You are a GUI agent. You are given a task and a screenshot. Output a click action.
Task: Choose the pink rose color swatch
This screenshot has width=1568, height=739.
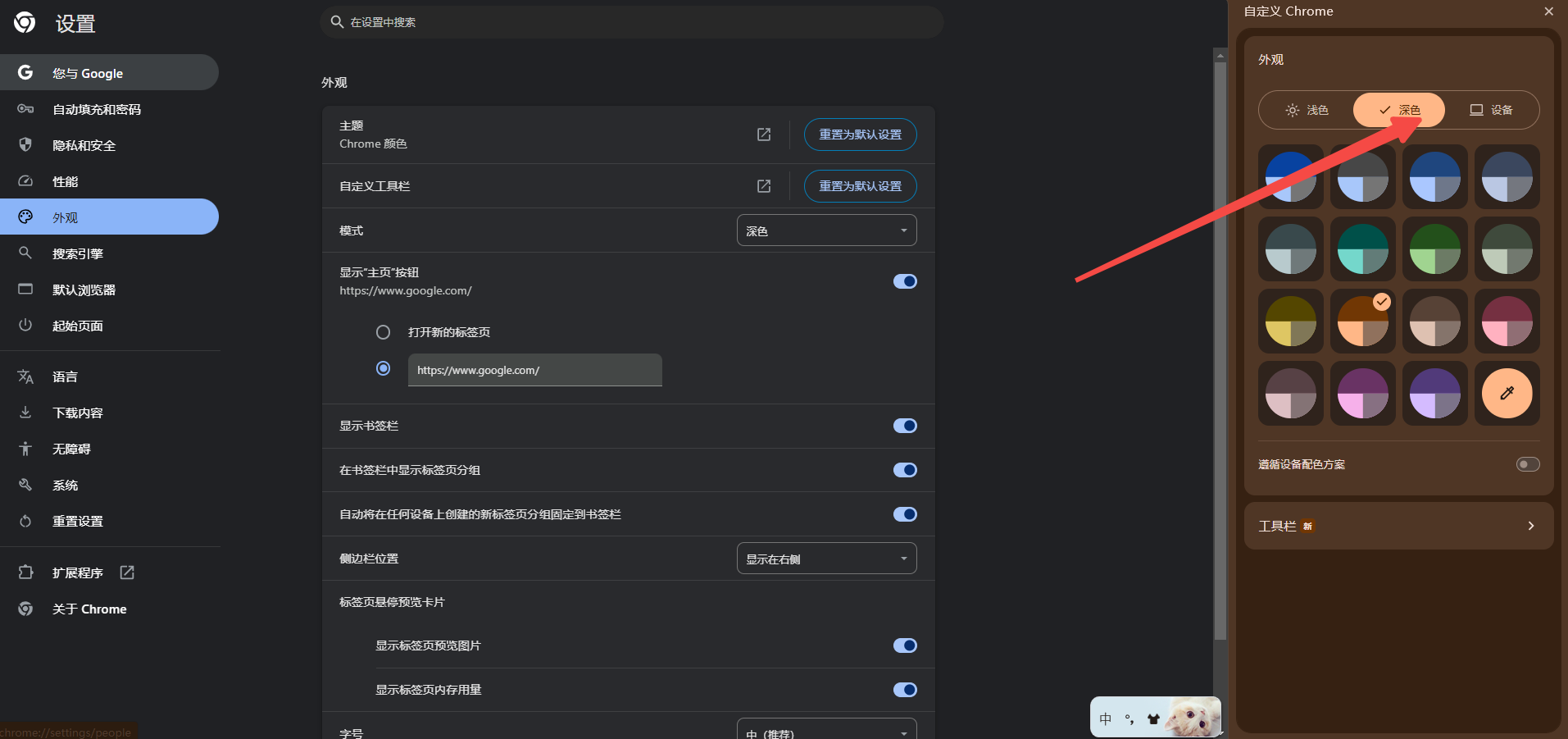pos(1507,321)
